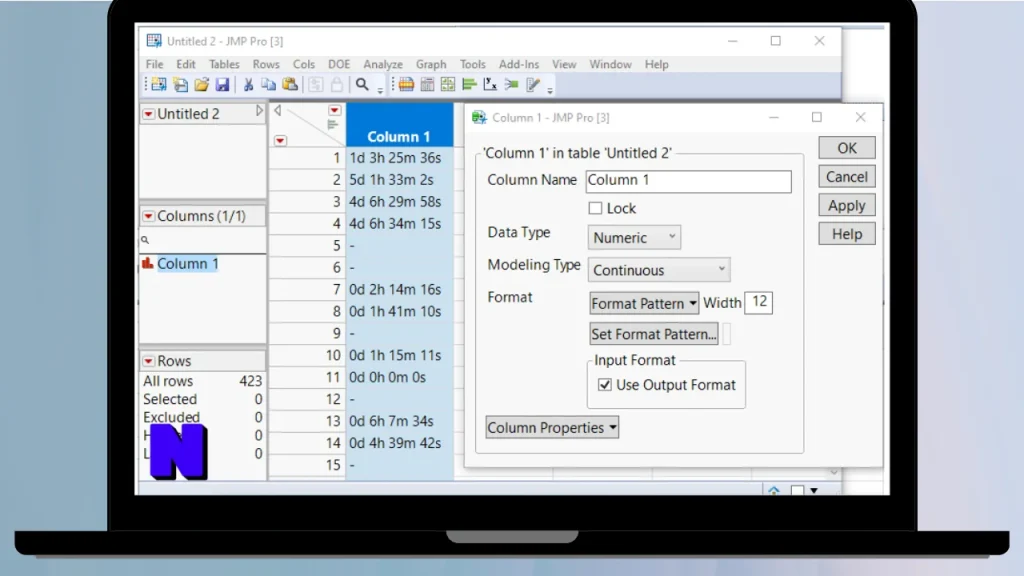Image resolution: width=1024 pixels, height=576 pixels.
Task: Uncheck the Use Output Format checkbox
Action: 605,385
